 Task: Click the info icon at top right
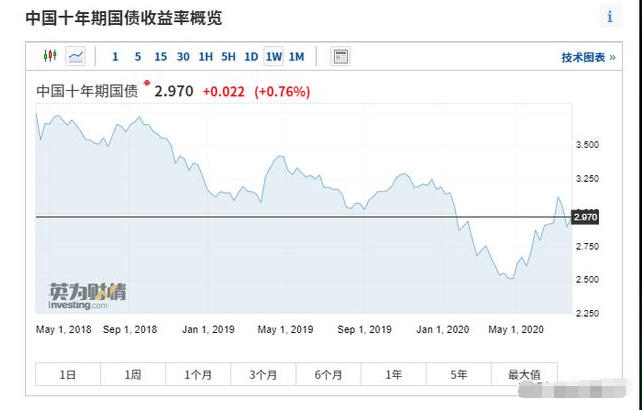[610, 17]
